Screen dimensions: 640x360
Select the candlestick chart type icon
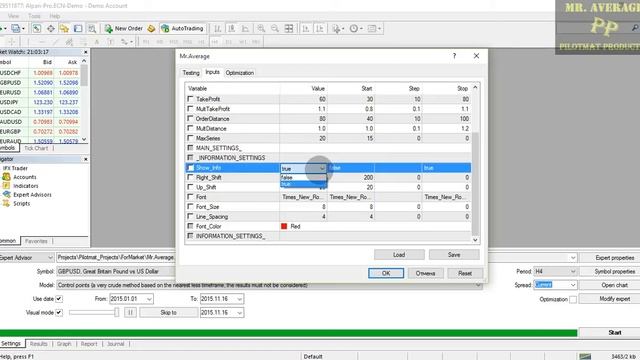point(231,29)
